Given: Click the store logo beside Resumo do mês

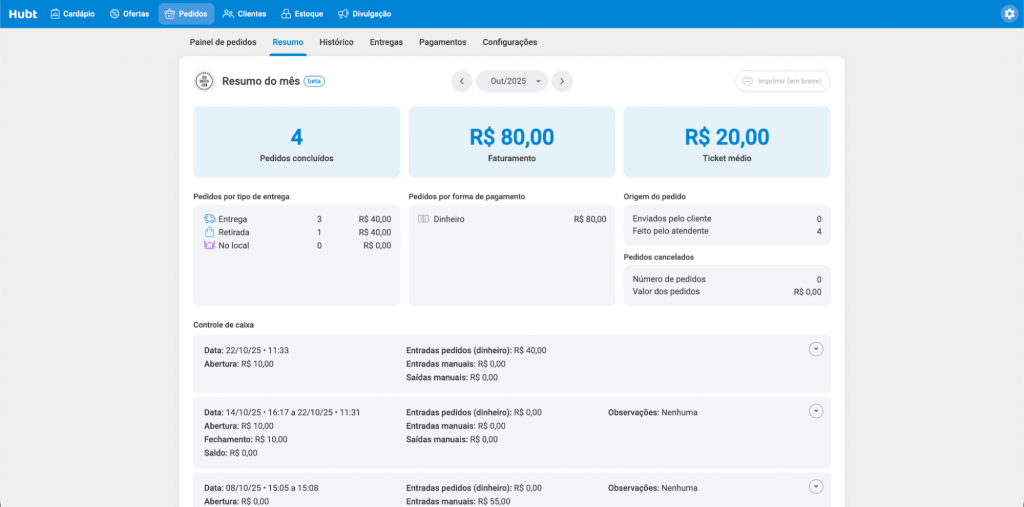Looking at the screenshot, I should click(x=204, y=82).
